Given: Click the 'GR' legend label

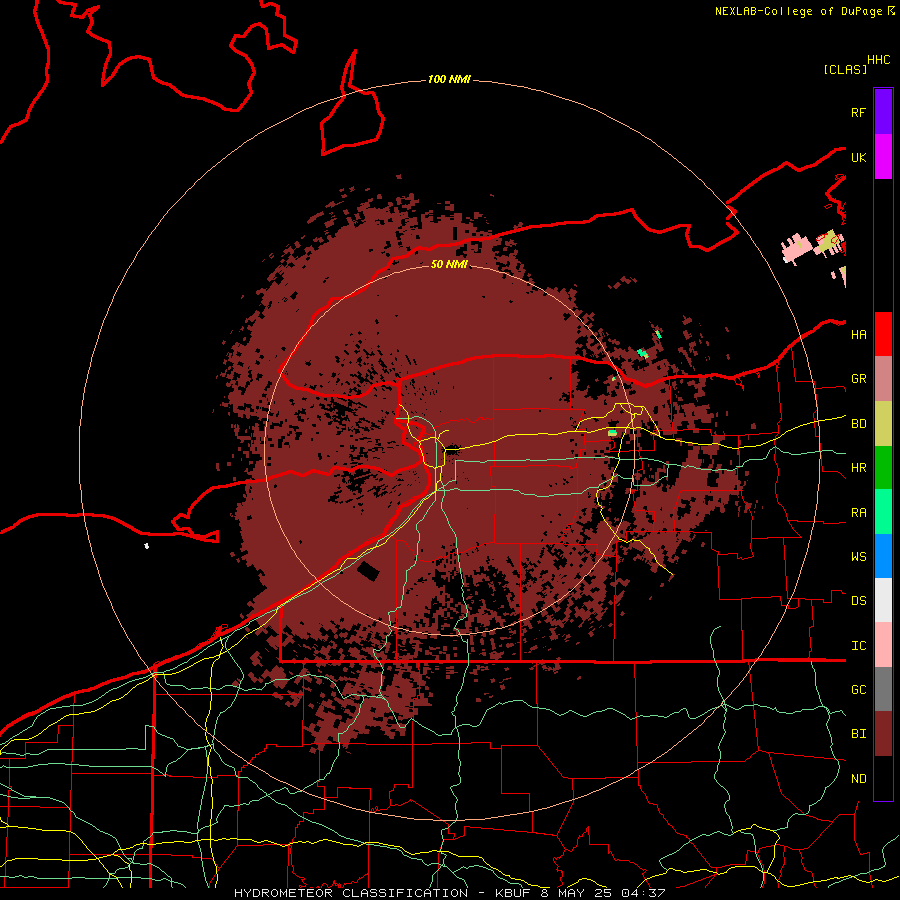Looking at the screenshot, I should pos(858,379).
